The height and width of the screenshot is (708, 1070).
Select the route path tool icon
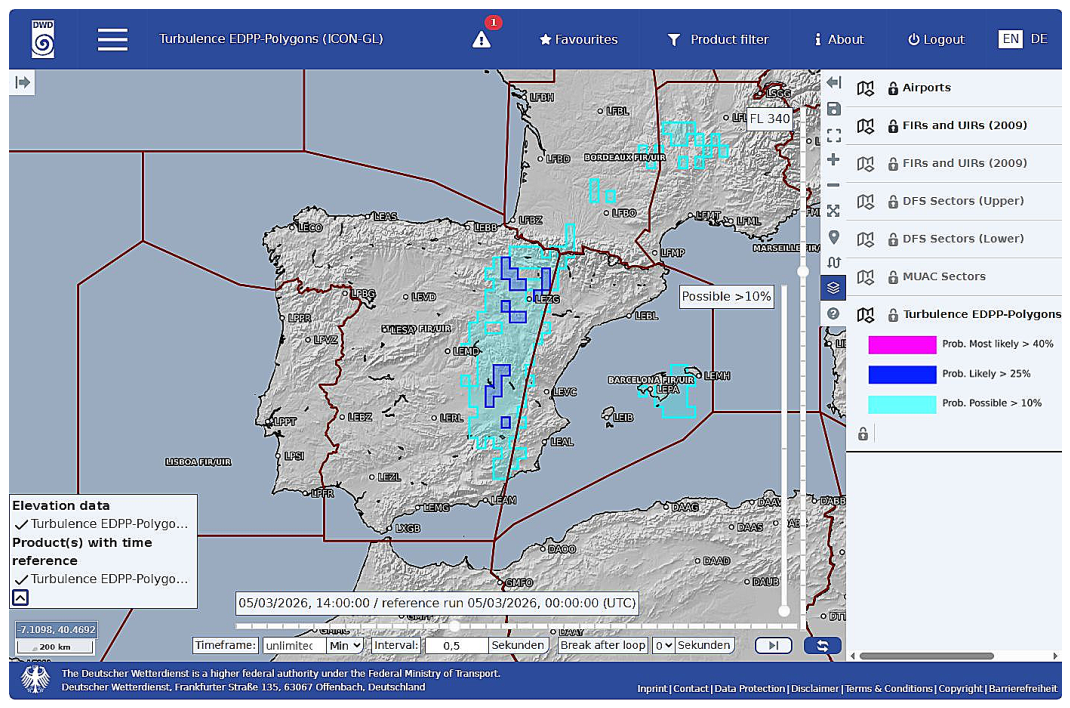click(833, 263)
